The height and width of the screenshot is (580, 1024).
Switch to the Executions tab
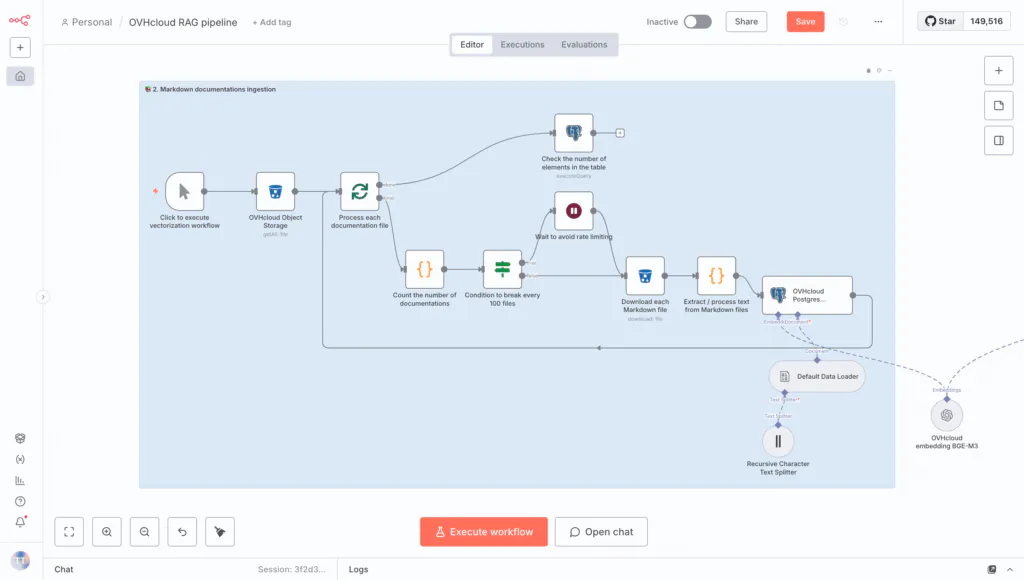522,44
